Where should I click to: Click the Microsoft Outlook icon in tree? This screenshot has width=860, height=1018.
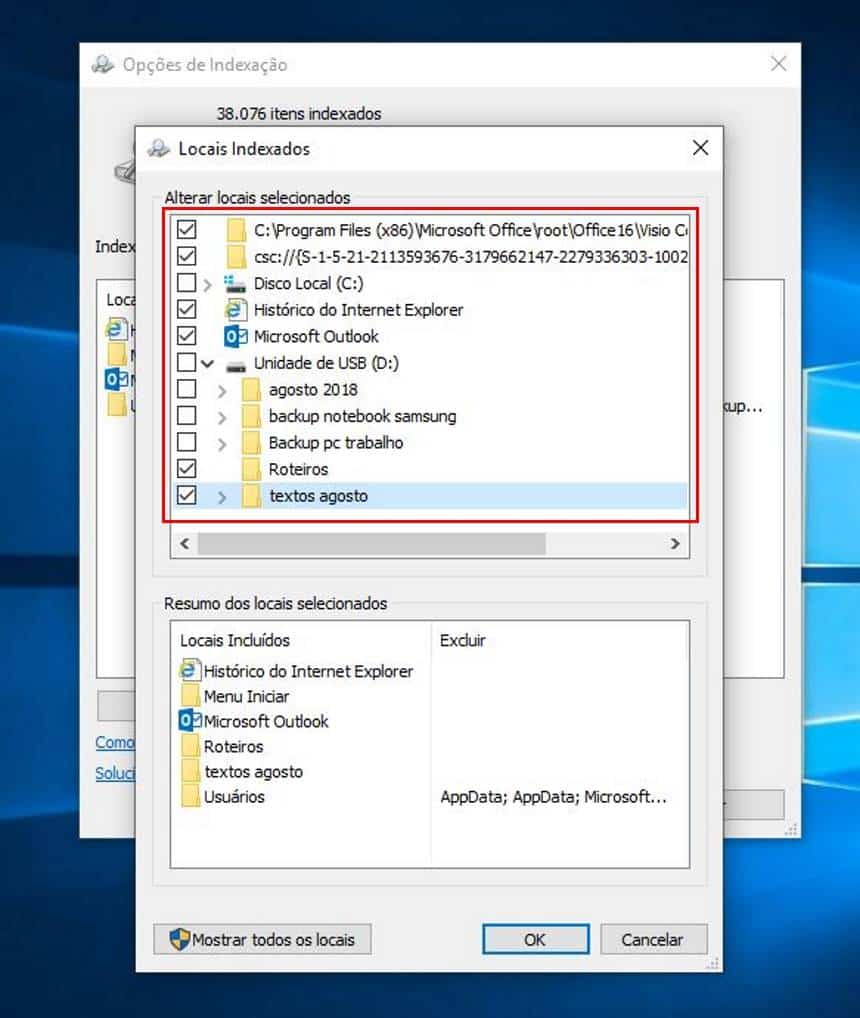[x=236, y=337]
